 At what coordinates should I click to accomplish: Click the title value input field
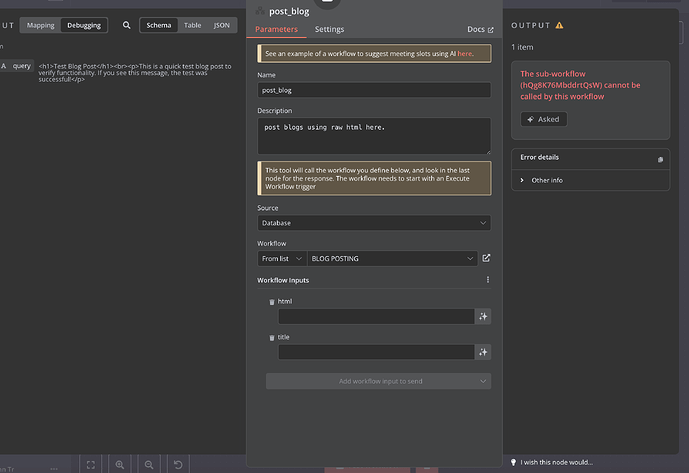376,352
